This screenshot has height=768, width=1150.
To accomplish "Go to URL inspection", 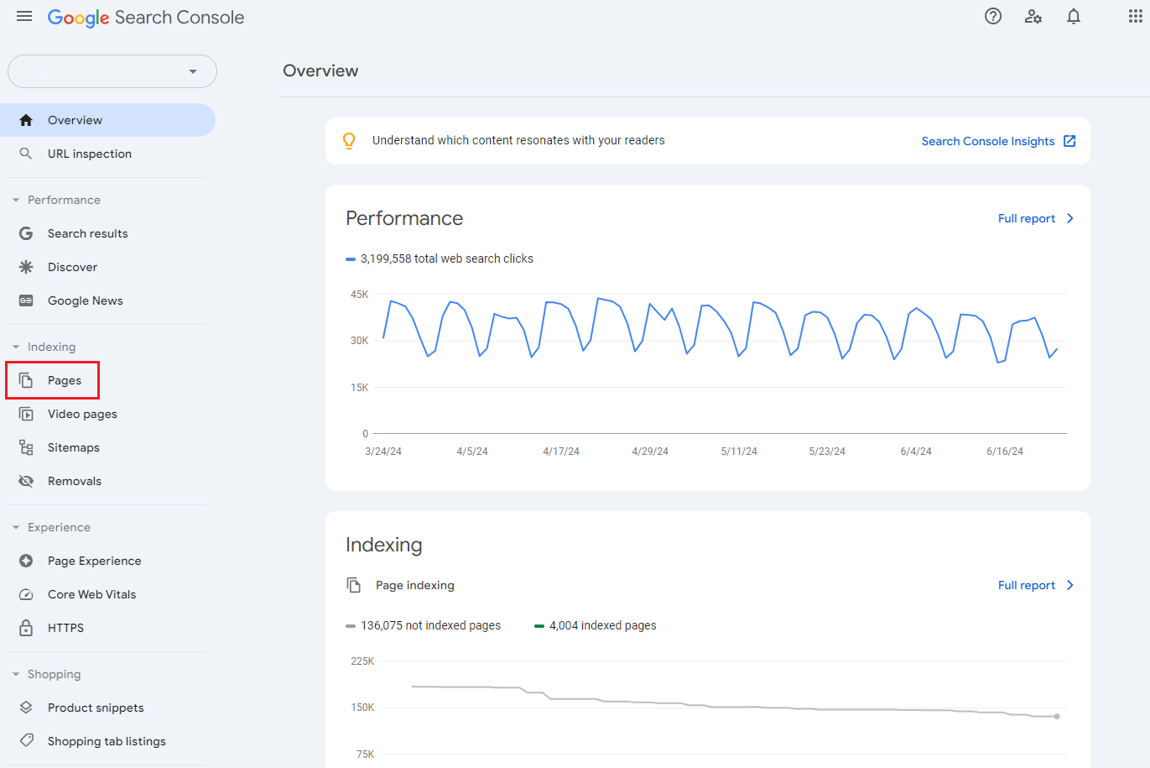I will [x=89, y=154].
